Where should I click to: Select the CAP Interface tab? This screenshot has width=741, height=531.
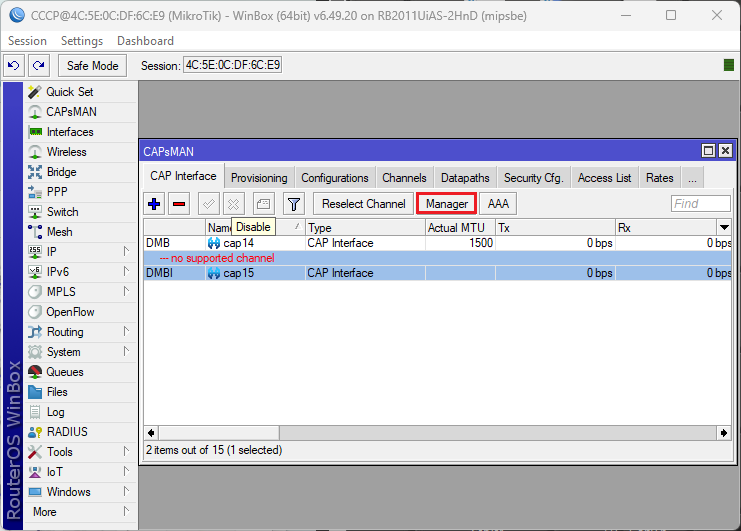[x=183, y=176]
